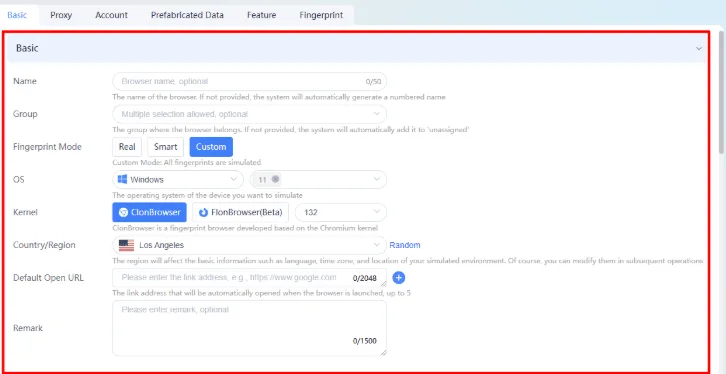Click the Default Open URL field
Screen dimensions: 726x374
coord(249,278)
